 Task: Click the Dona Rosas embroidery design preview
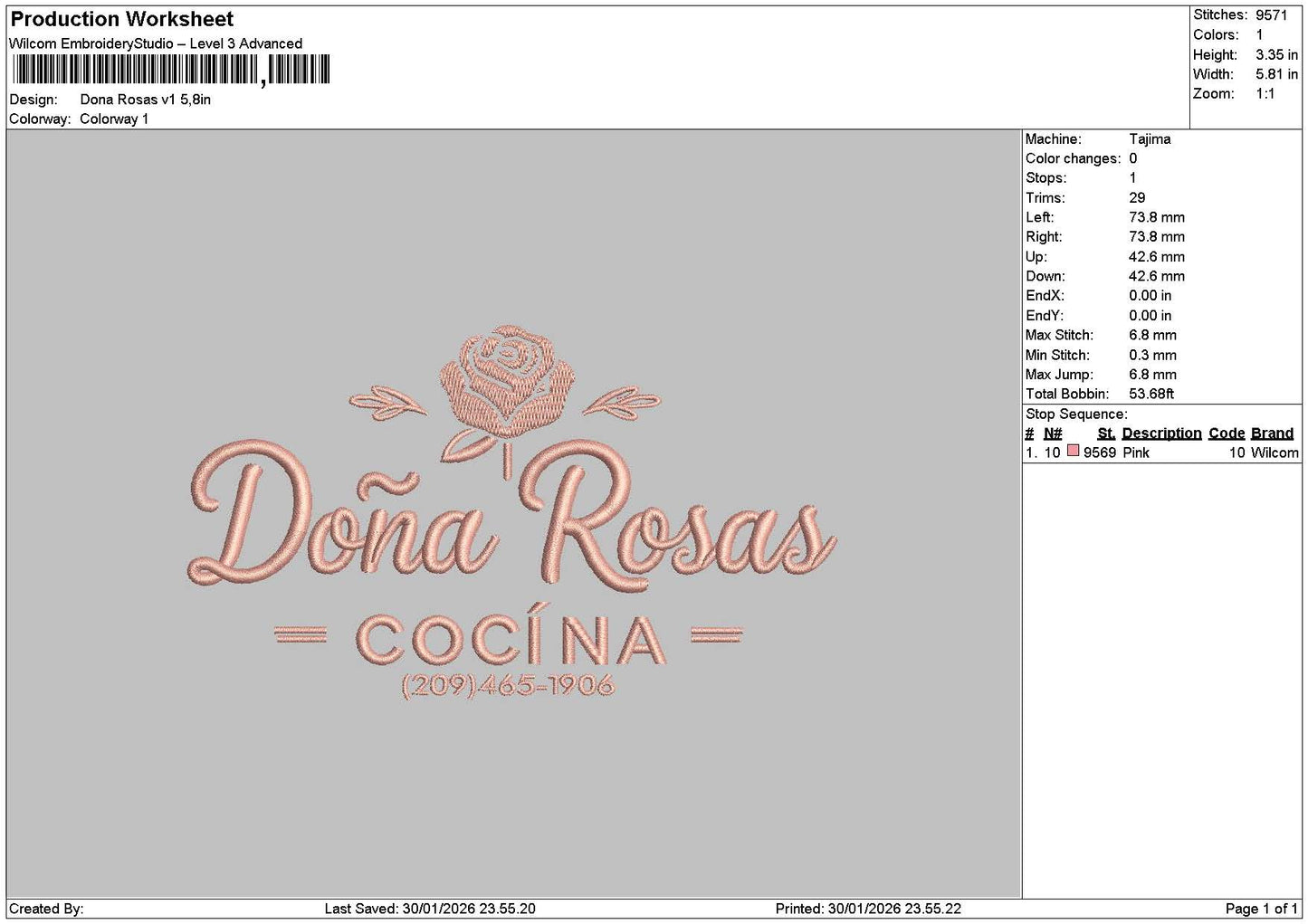512,512
